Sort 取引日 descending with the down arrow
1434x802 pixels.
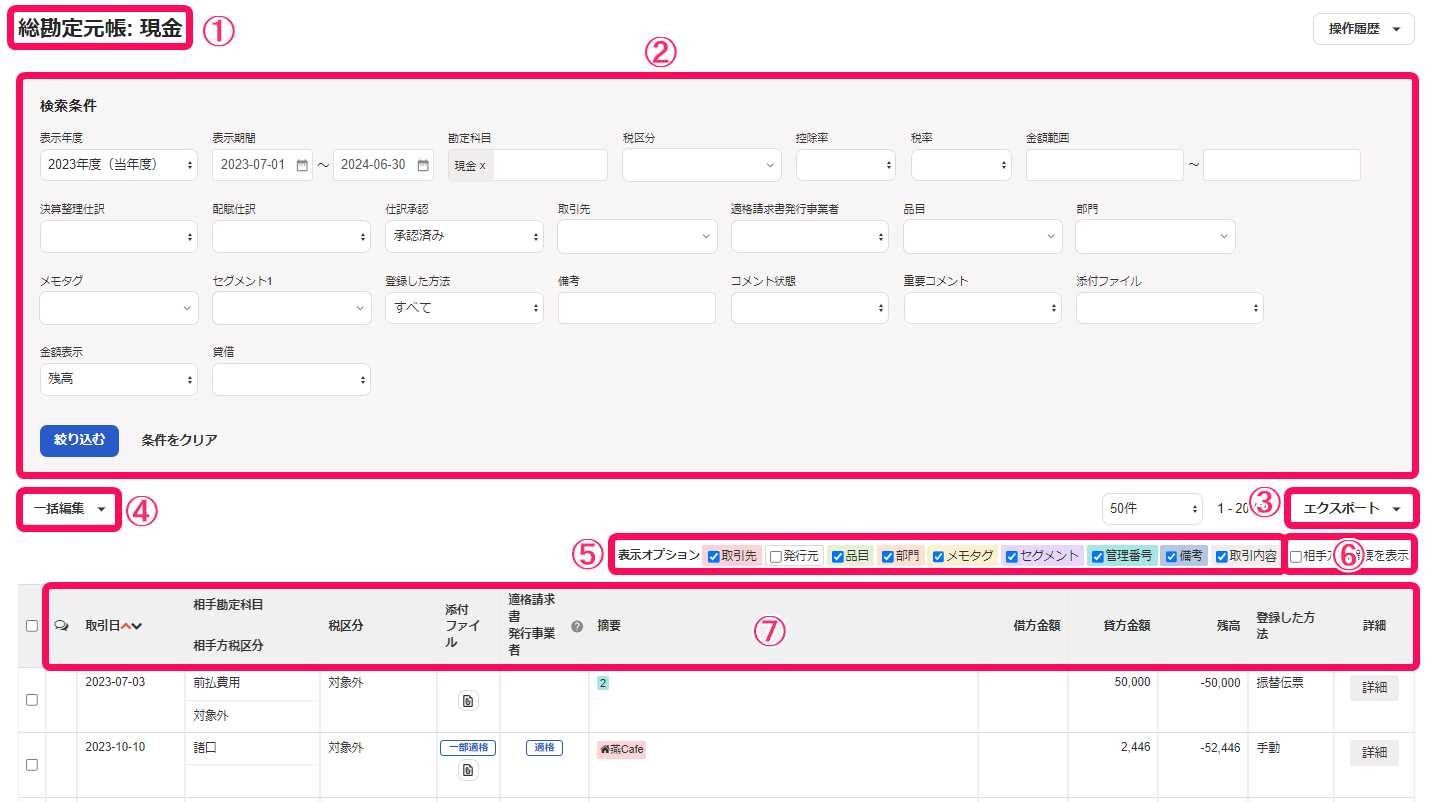(137, 626)
